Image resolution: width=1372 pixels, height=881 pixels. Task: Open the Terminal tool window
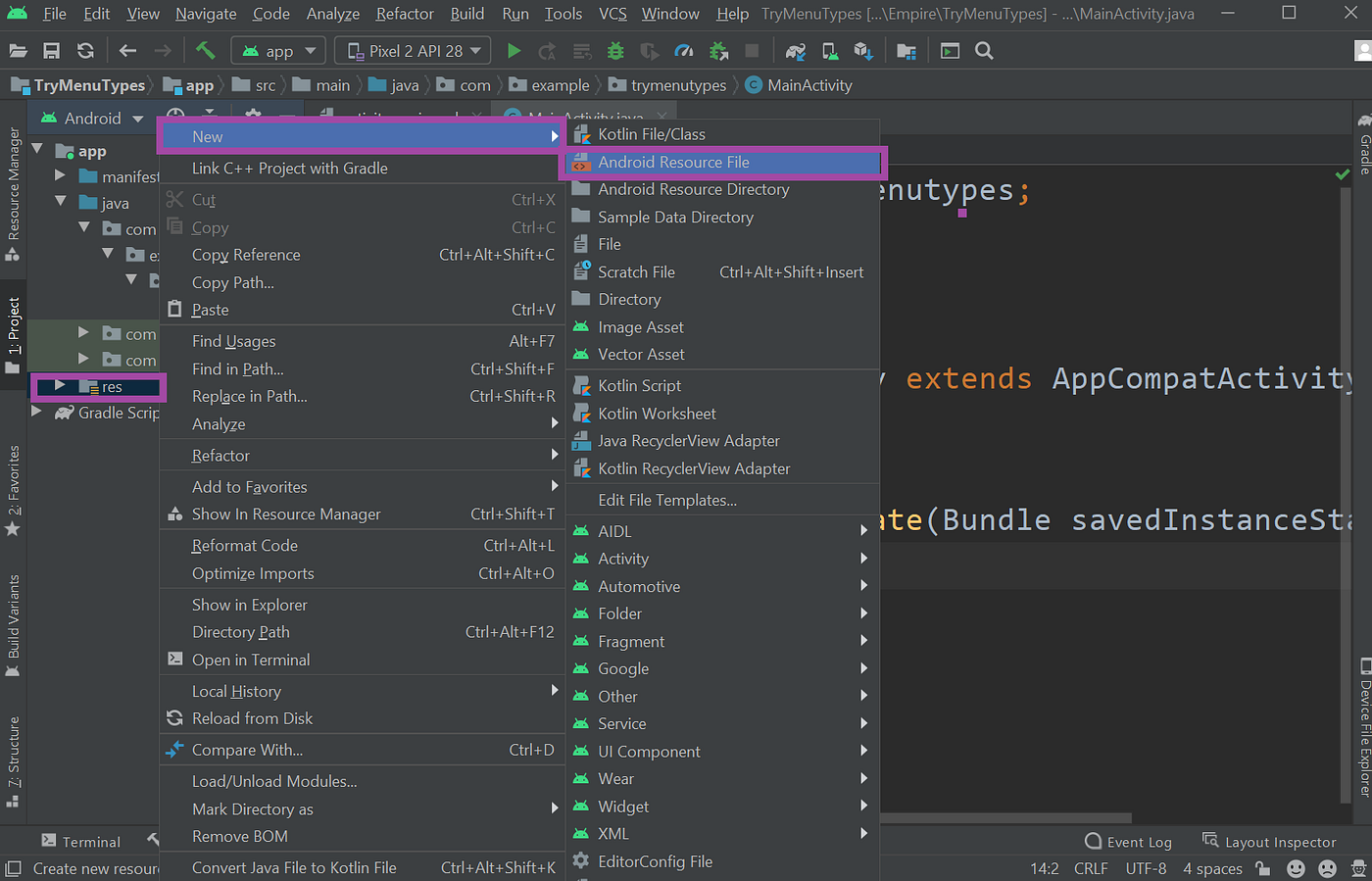(92, 841)
